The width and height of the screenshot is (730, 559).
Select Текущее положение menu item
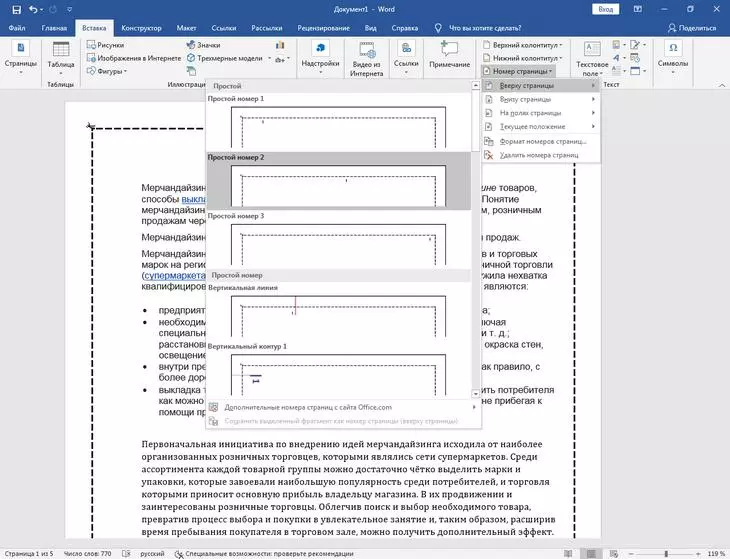pos(540,126)
